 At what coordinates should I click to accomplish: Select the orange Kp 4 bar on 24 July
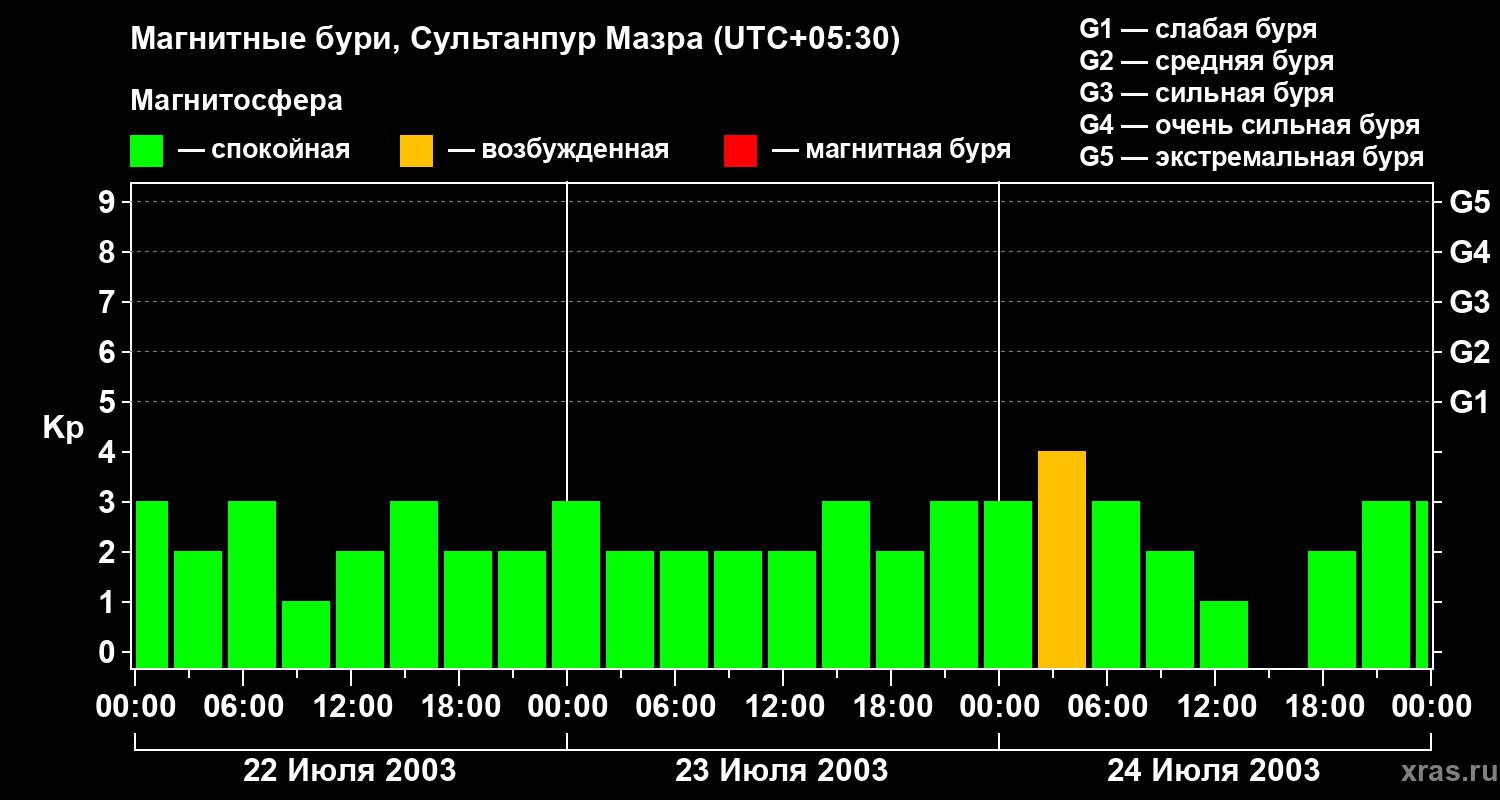pyautogui.click(x=1062, y=560)
